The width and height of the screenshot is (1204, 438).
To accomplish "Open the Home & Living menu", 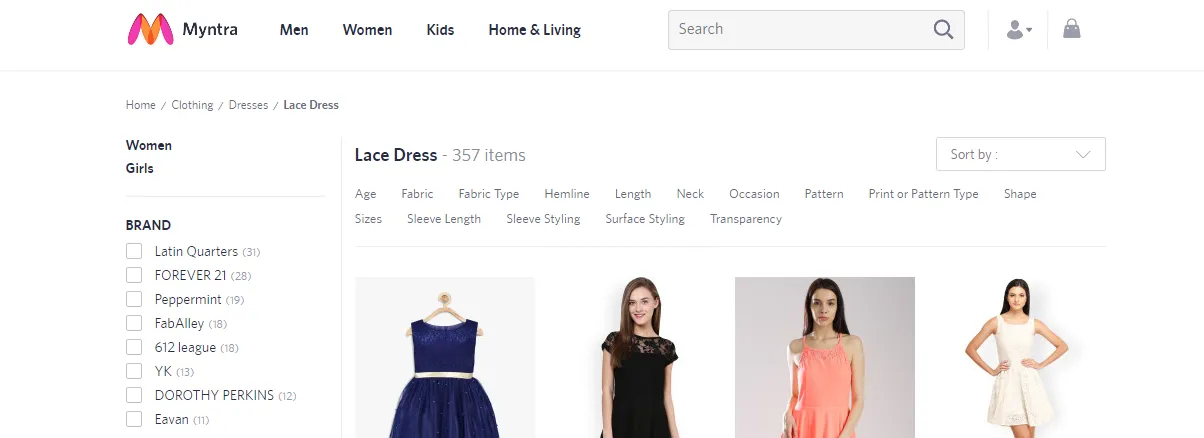I will click(534, 30).
